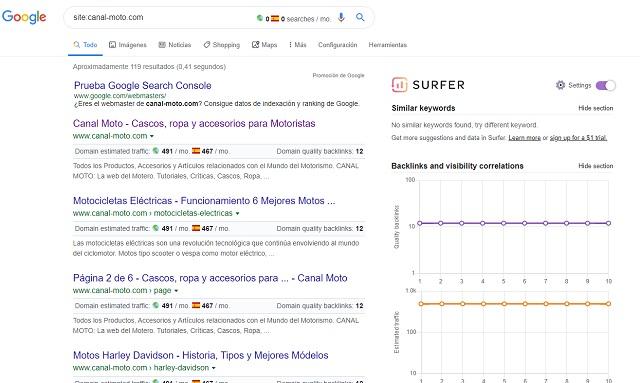Open Prueba Google Search Console link
The image size is (640, 383).
[x=142, y=85]
